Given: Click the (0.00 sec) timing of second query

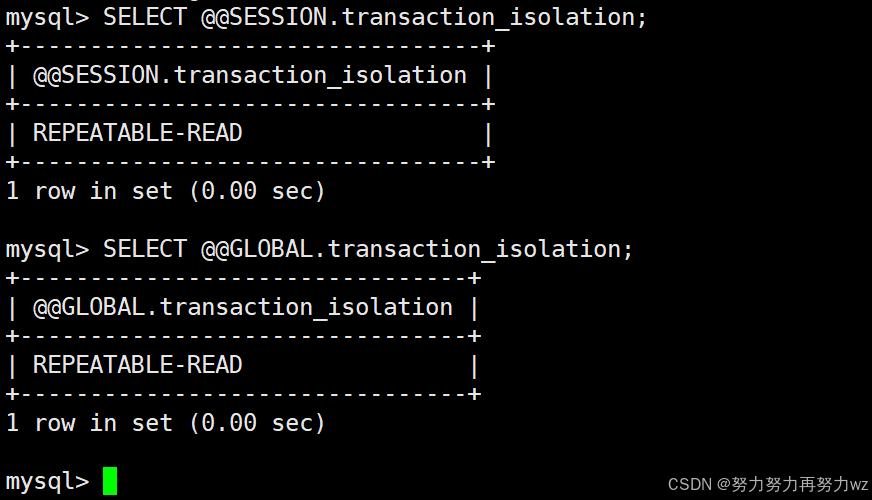Looking at the screenshot, I should (257, 423).
